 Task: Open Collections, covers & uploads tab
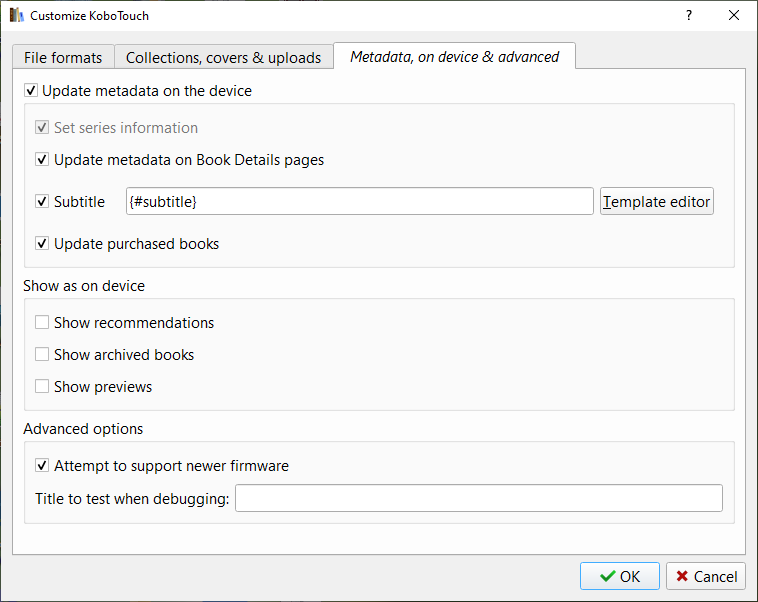pos(223,57)
